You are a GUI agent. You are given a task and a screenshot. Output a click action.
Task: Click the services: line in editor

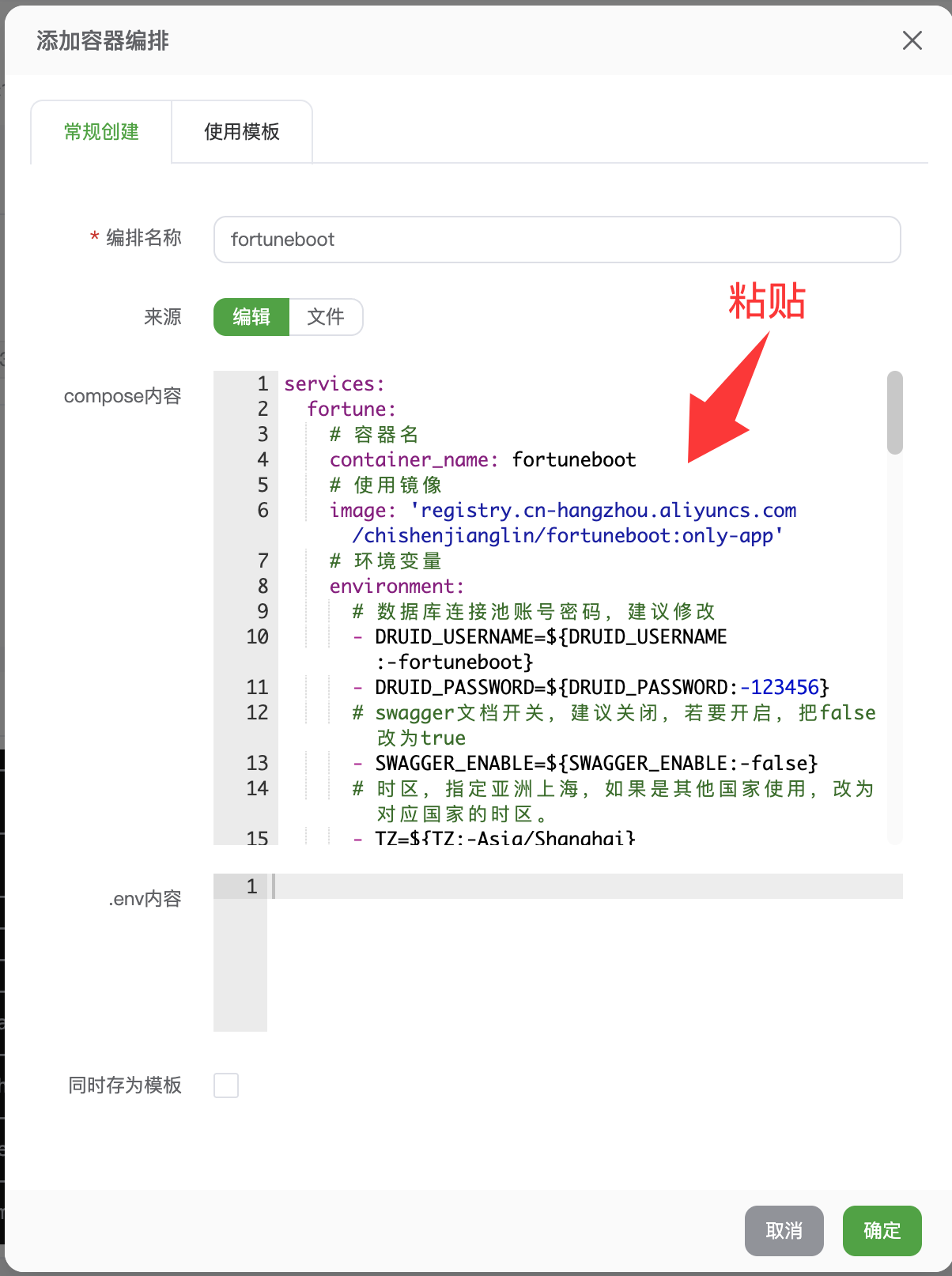[334, 384]
